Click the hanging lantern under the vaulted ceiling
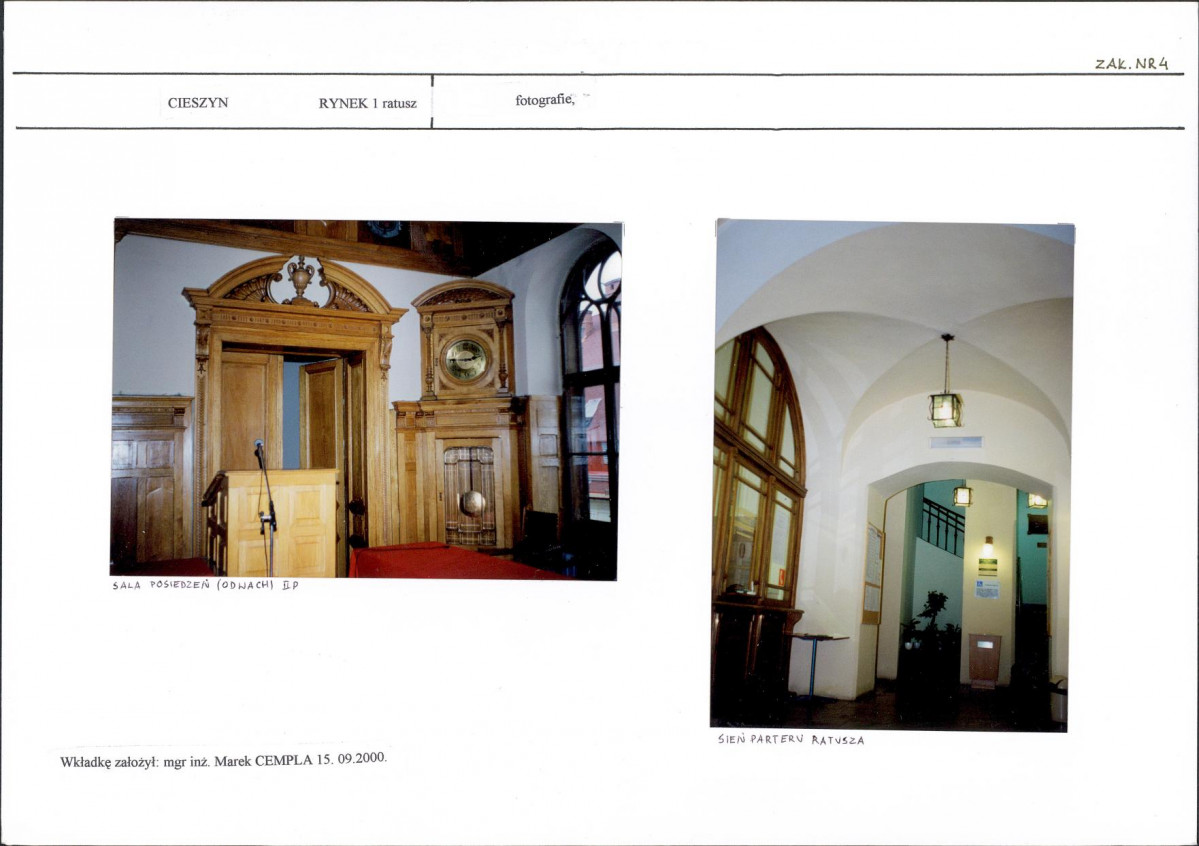The height and width of the screenshot is (846, 1199). point(945,407)
